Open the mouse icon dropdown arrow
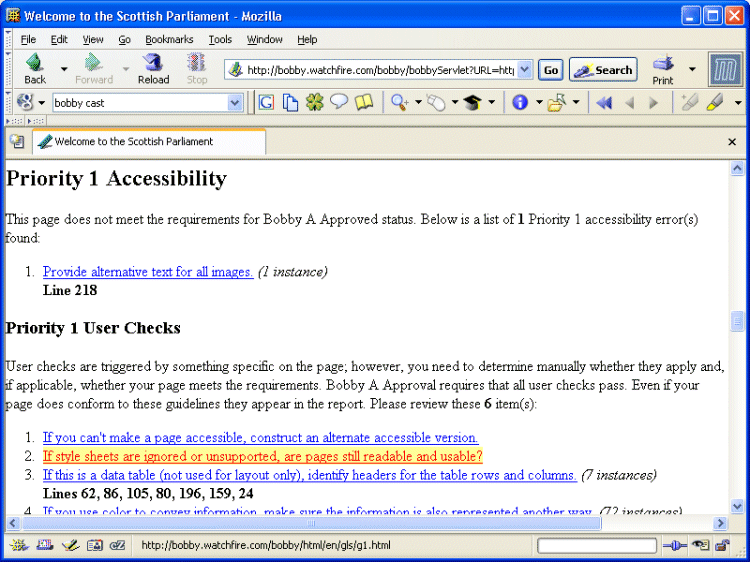The width and height of the screenshot is (750, 562). [x=454, y=102]
